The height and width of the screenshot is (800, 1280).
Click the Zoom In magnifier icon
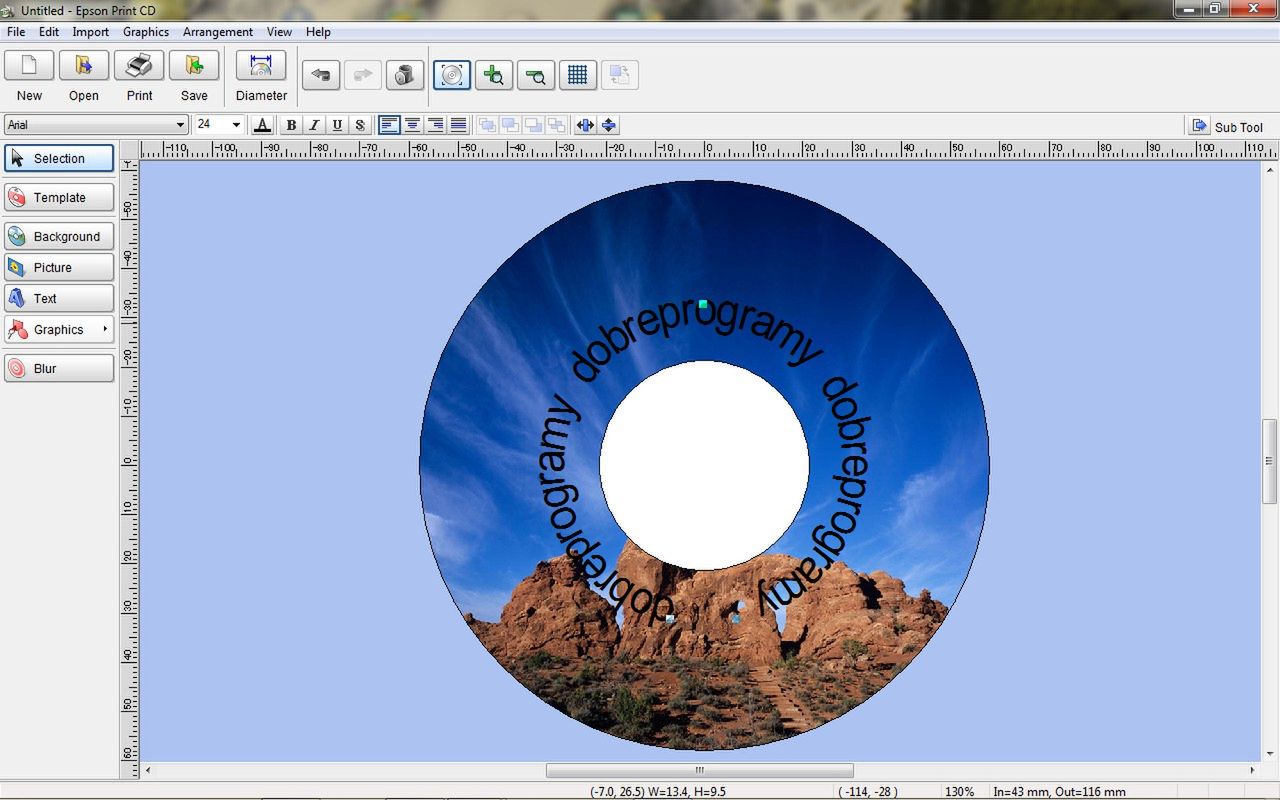pos(494,75)
